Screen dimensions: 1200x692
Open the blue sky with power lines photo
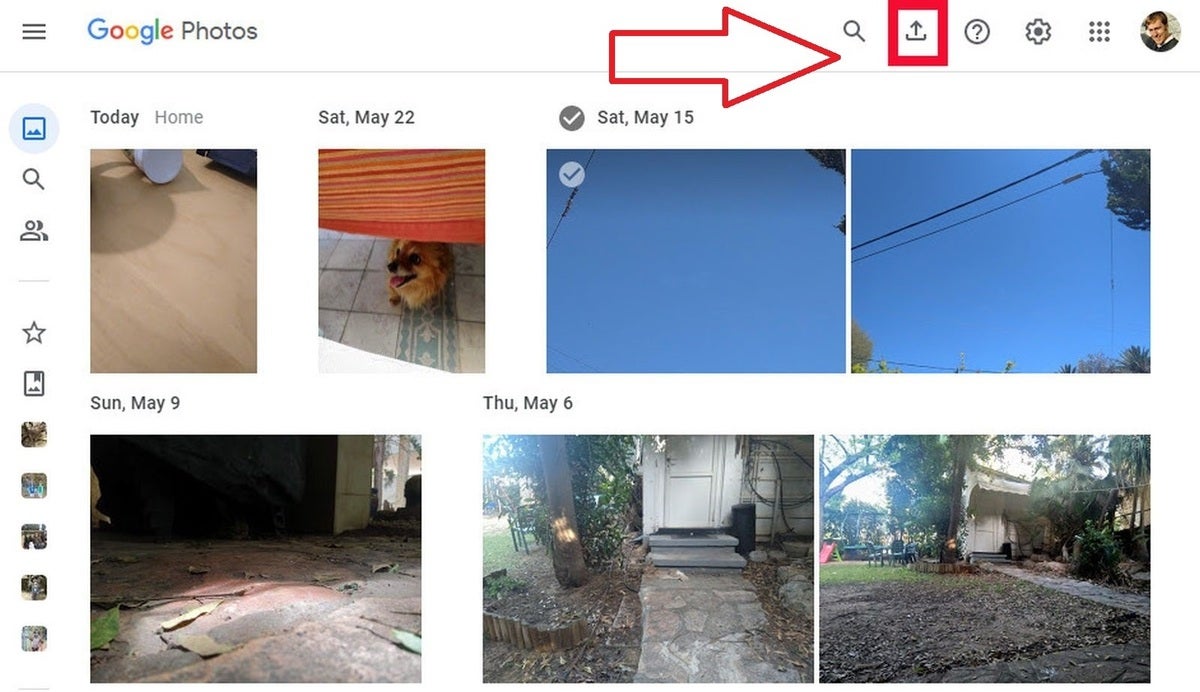(x=1000, y=261)
